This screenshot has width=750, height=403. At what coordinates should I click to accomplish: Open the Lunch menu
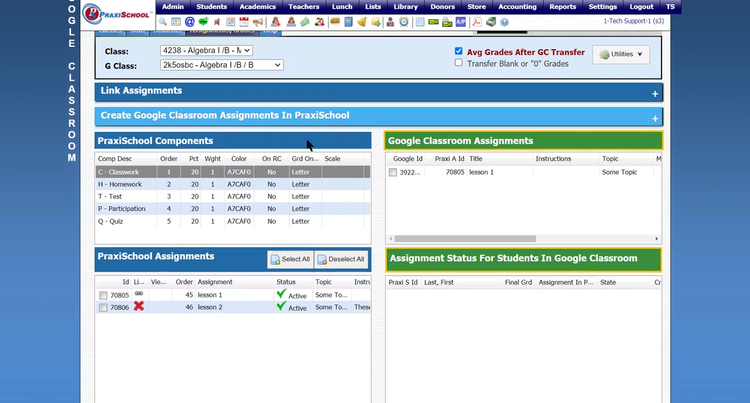pos(342,7)
